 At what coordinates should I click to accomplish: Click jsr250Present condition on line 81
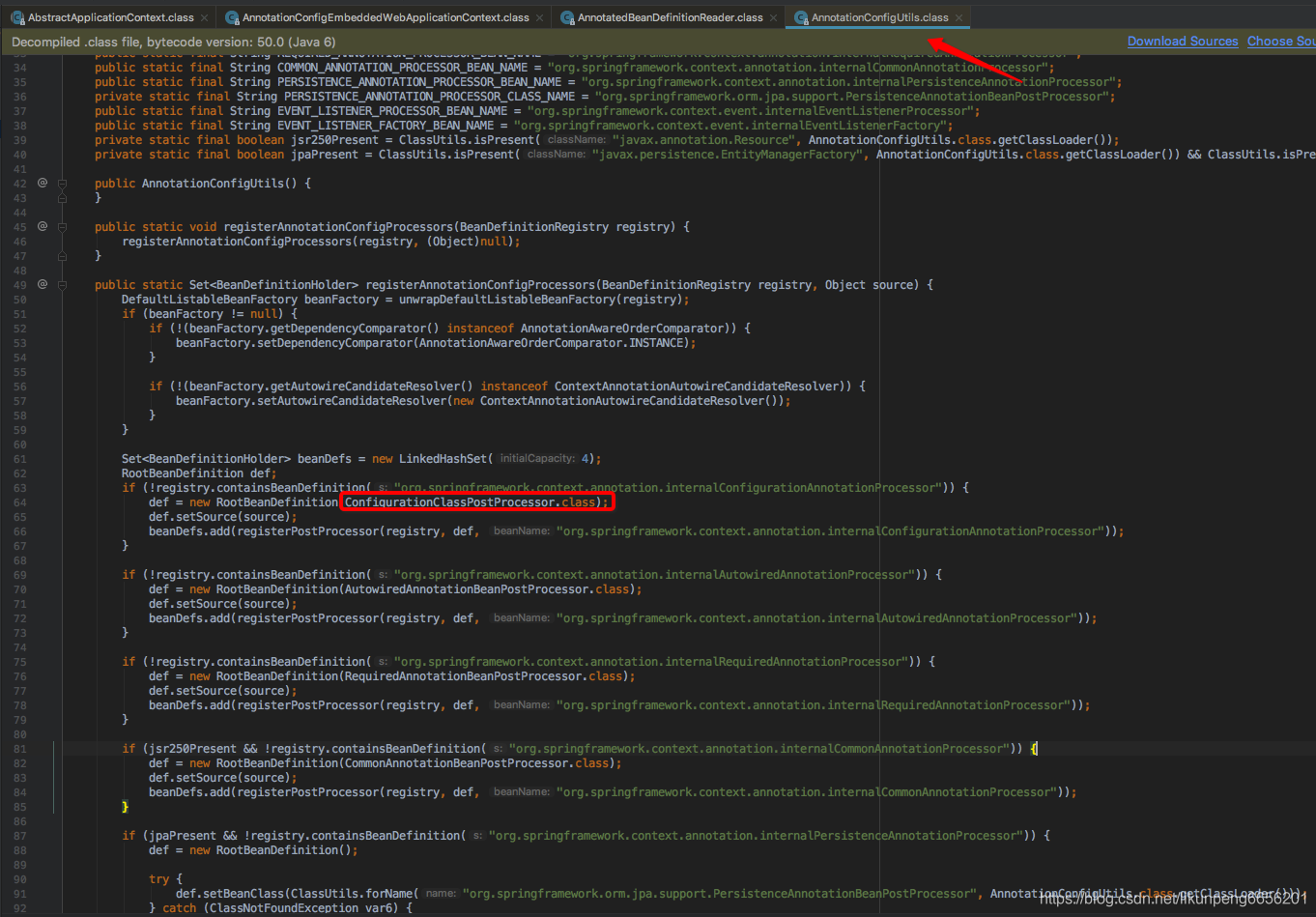[x=192, y=749]
